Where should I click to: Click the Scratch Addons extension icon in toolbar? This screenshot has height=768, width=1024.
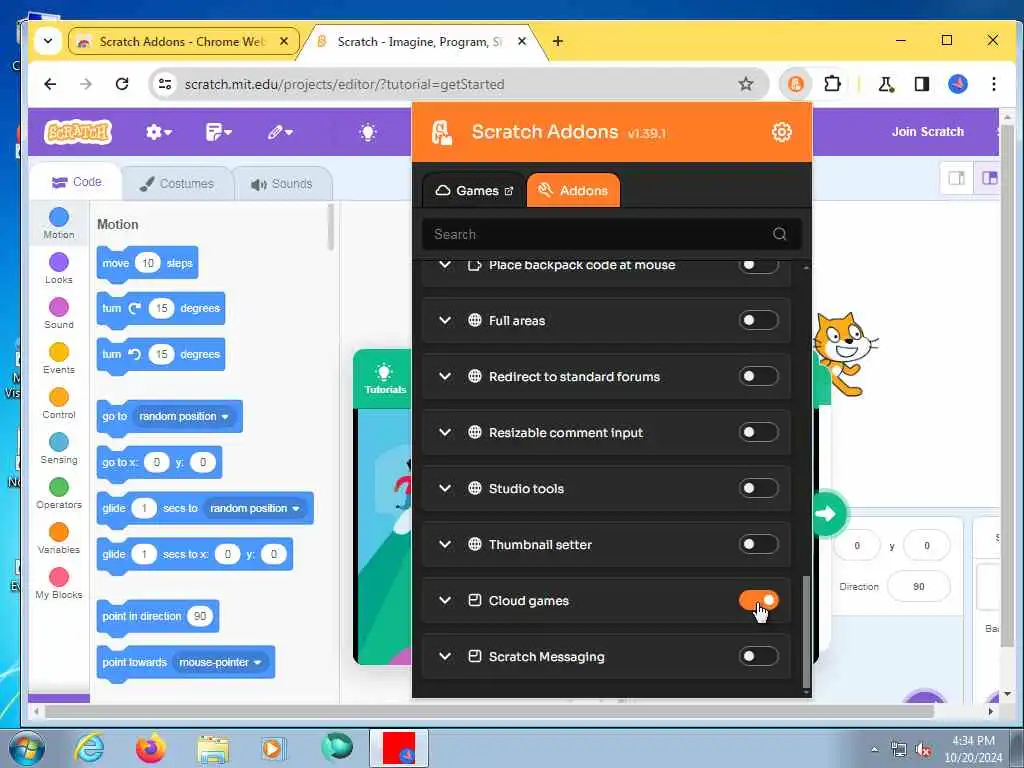point(795,84)
